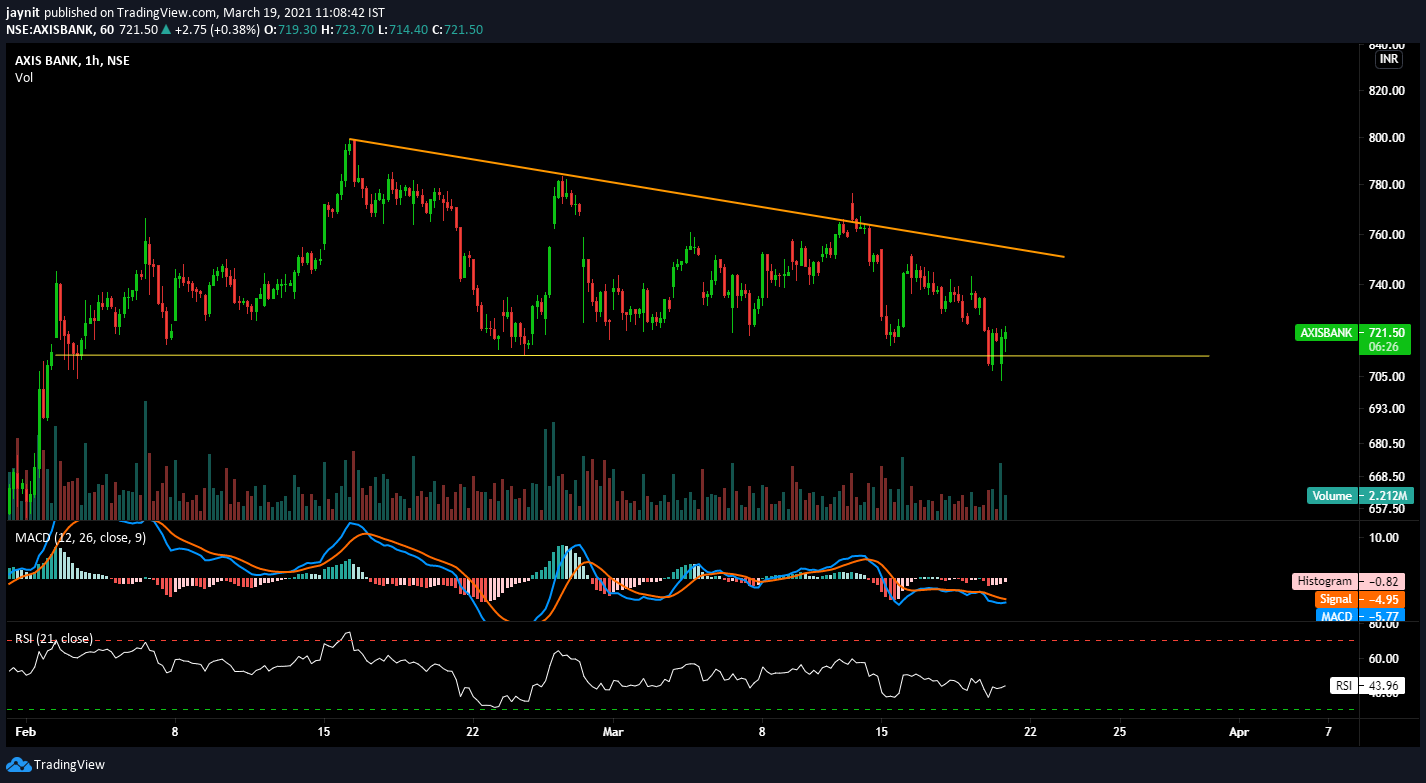This screenshot has height=783, width=1426.
Task: Click the Mar date axis label
Action: pyautogui.click(x=612, y=732)
